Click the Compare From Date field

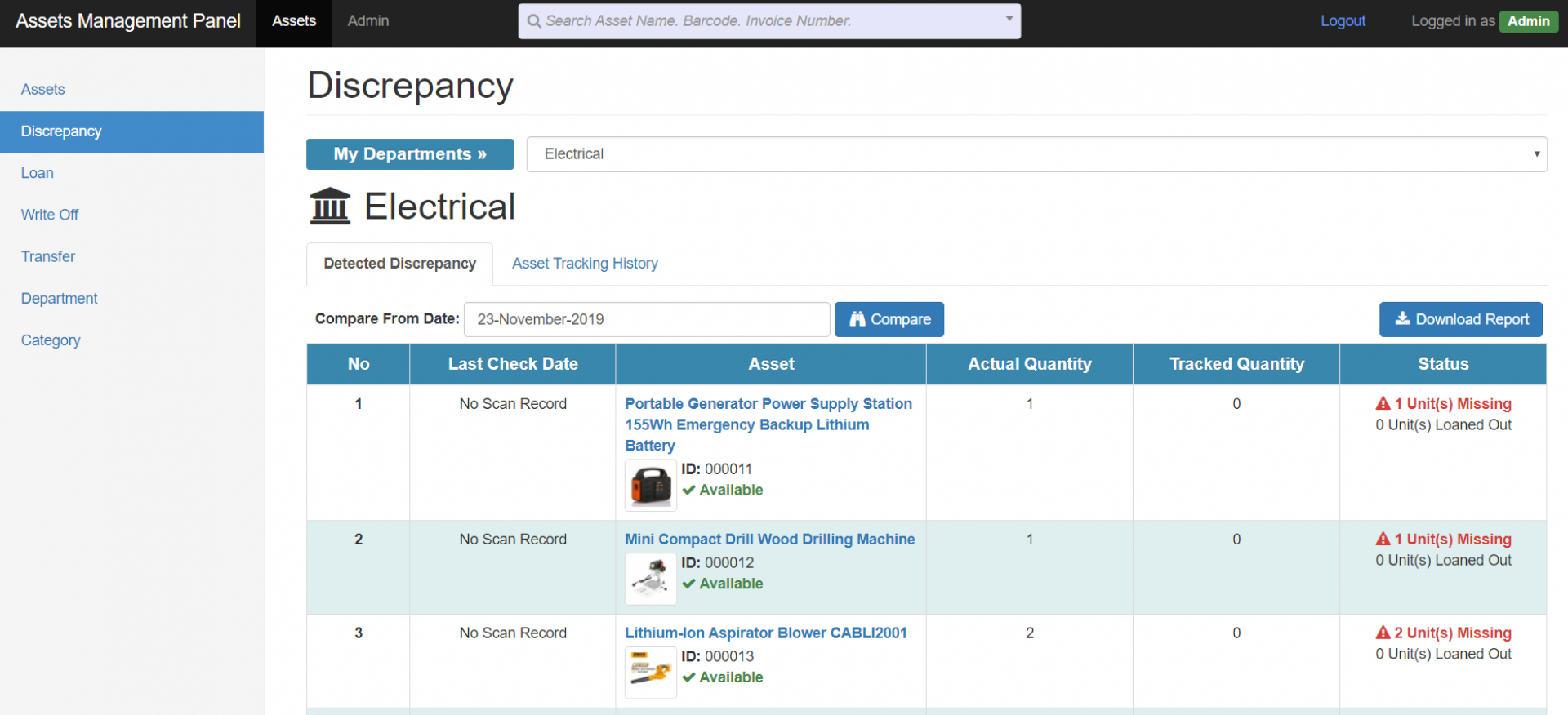pyautogui.click(x=647, y=319)
